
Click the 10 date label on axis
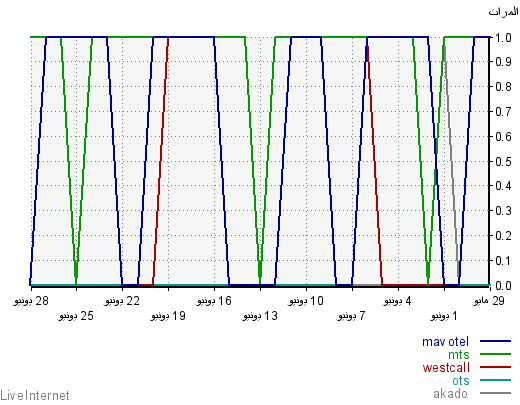(306, 301)
